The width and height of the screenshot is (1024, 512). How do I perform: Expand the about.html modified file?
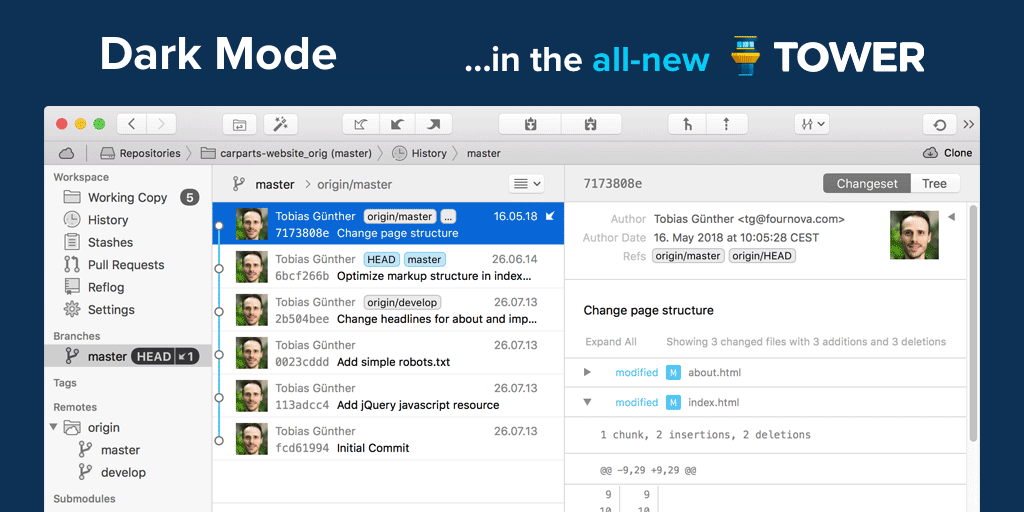(x=588, y=372)
